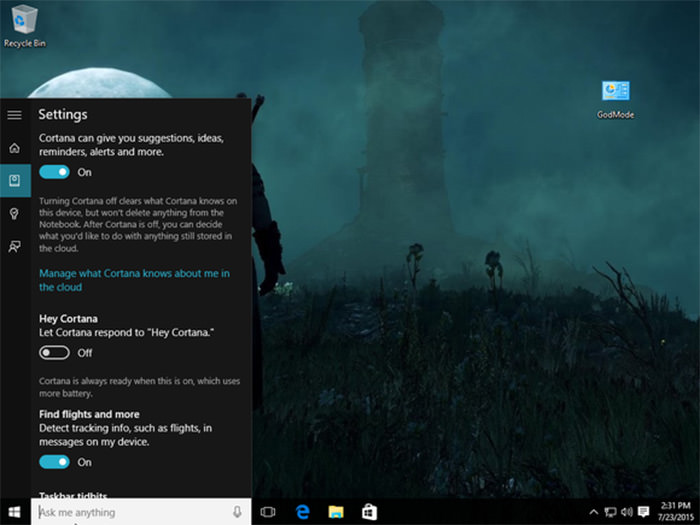Open the Windows Store from the taskbar
Viewport: 700px width, 525px height.
[369, 512]
